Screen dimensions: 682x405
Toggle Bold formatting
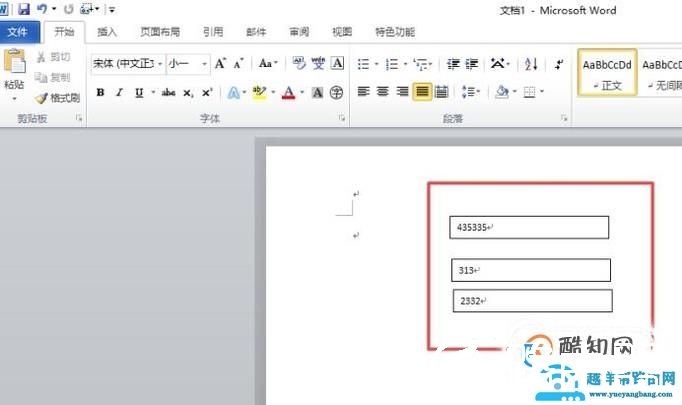tap(100, 92)
